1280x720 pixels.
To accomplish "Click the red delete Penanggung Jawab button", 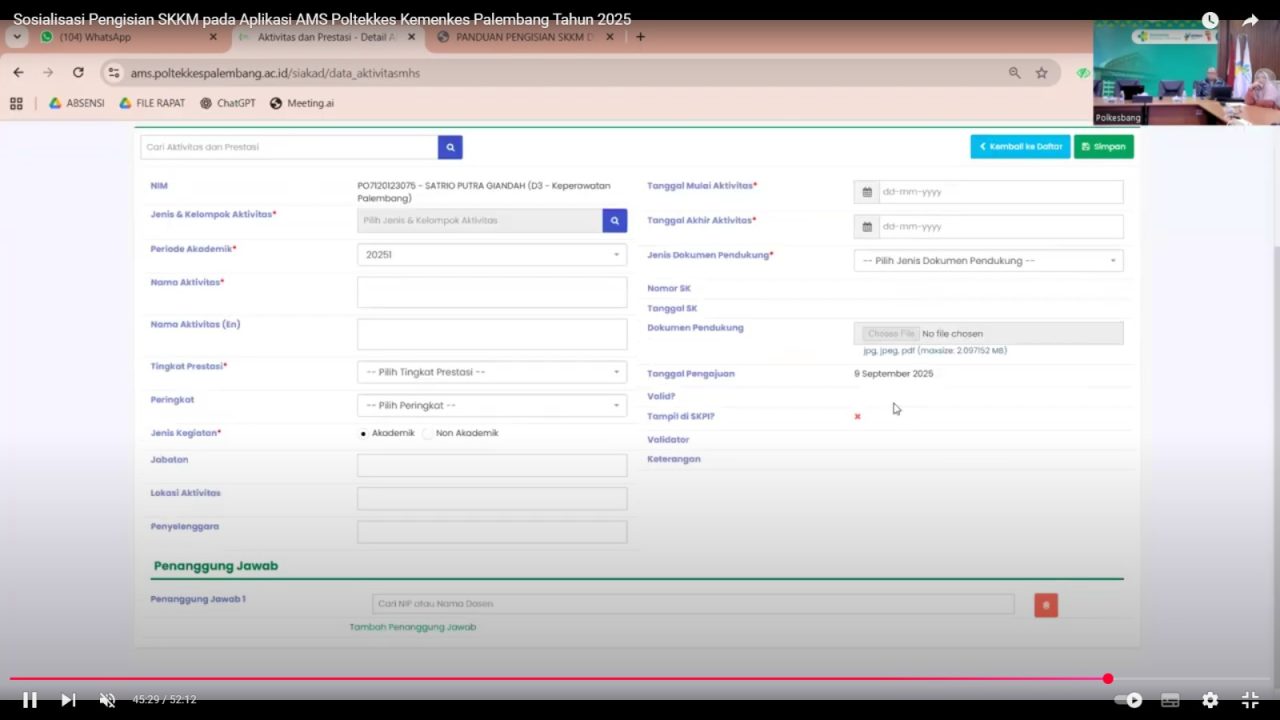I will coord(1046,605).
